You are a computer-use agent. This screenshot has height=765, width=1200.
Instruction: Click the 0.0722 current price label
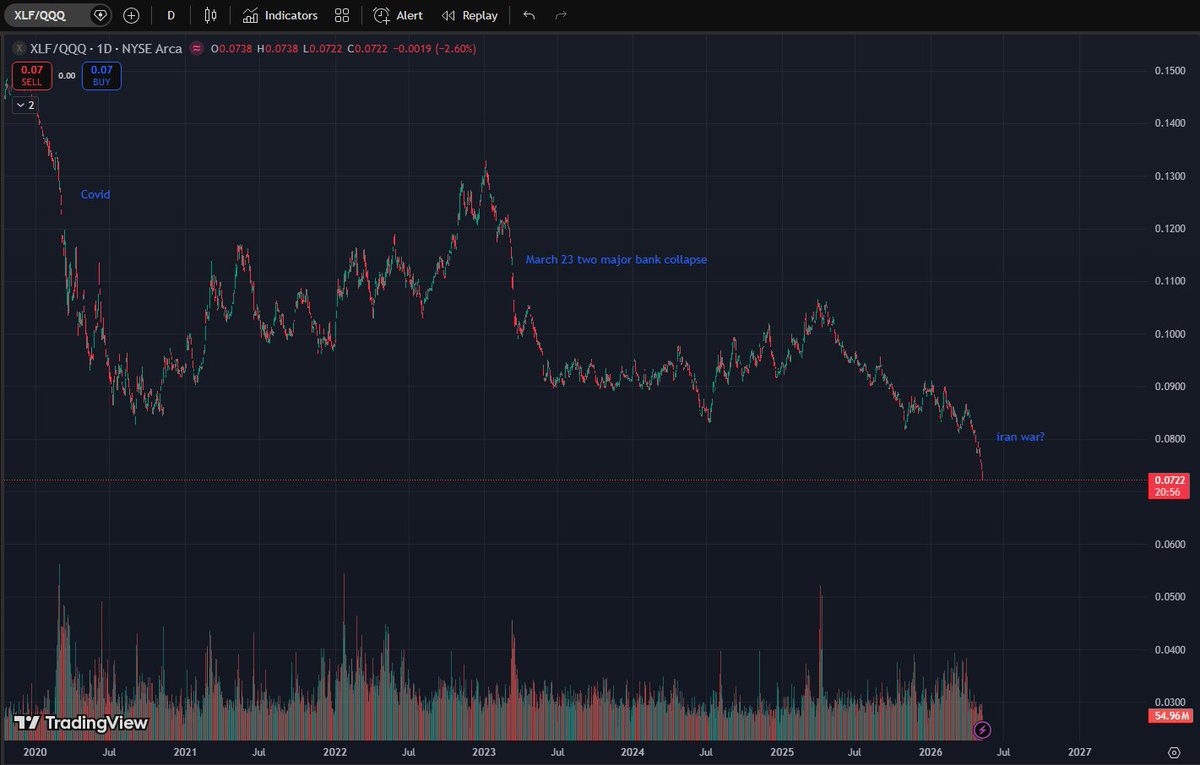(x=1169, y=486)
